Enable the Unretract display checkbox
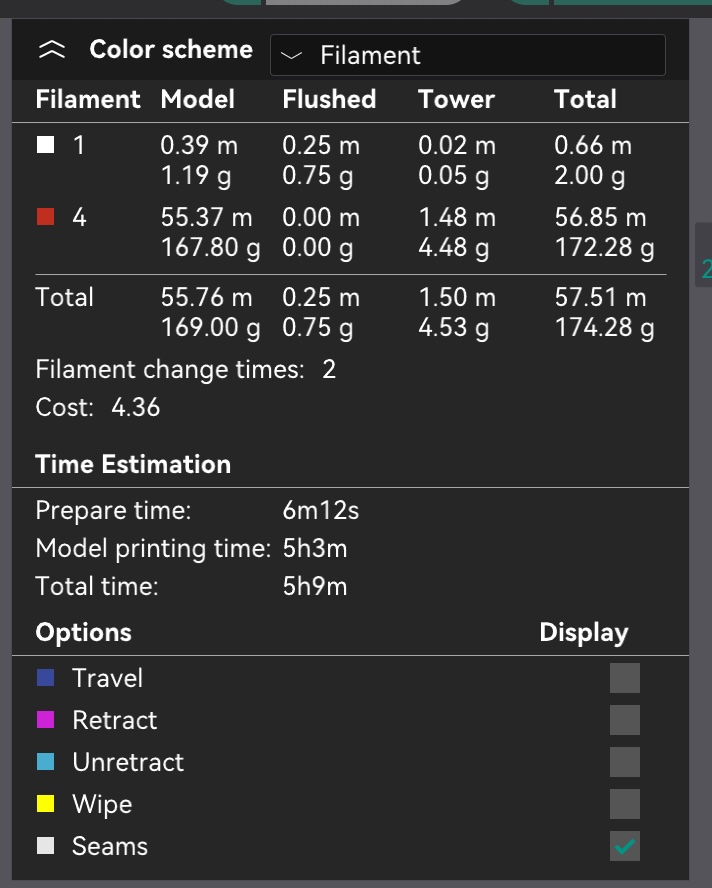Screen dimensions: 712x888 (x=625, y=762)
